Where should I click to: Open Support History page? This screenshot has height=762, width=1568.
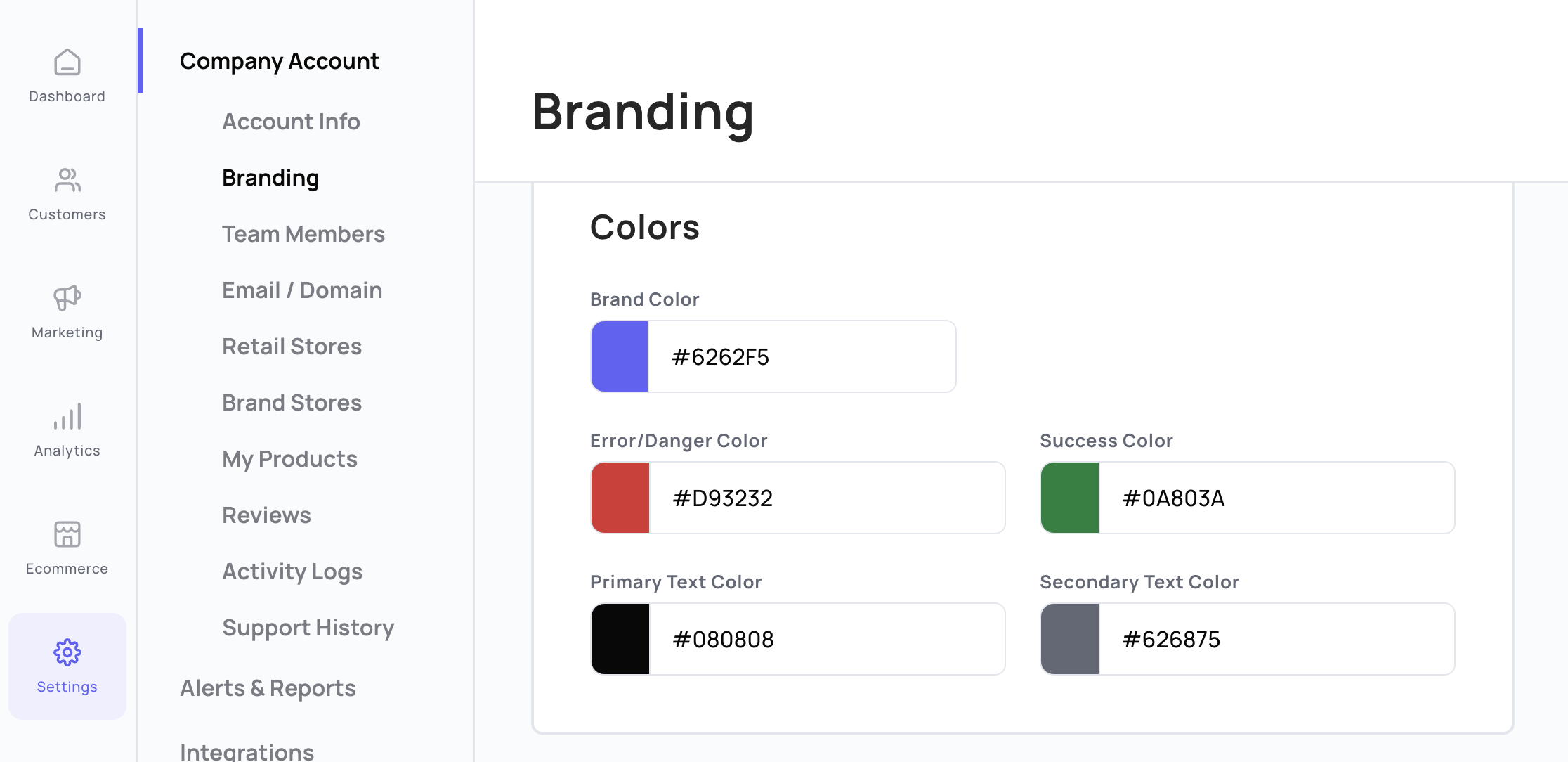pyautogui.click(x=308, y=628)
